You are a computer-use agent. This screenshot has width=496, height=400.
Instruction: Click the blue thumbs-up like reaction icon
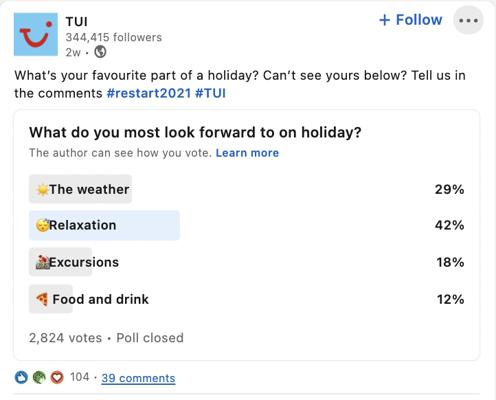point(21,377)
